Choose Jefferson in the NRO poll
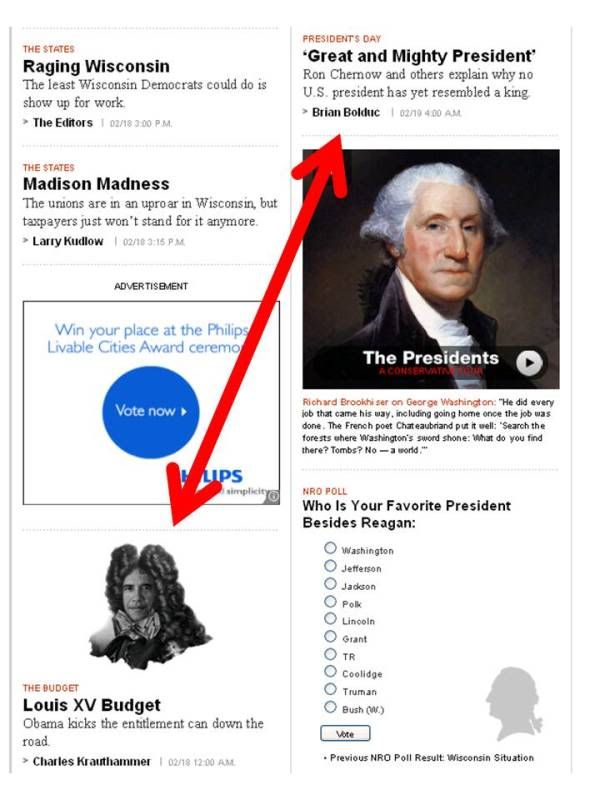The image size is (600, 800). 331,566
